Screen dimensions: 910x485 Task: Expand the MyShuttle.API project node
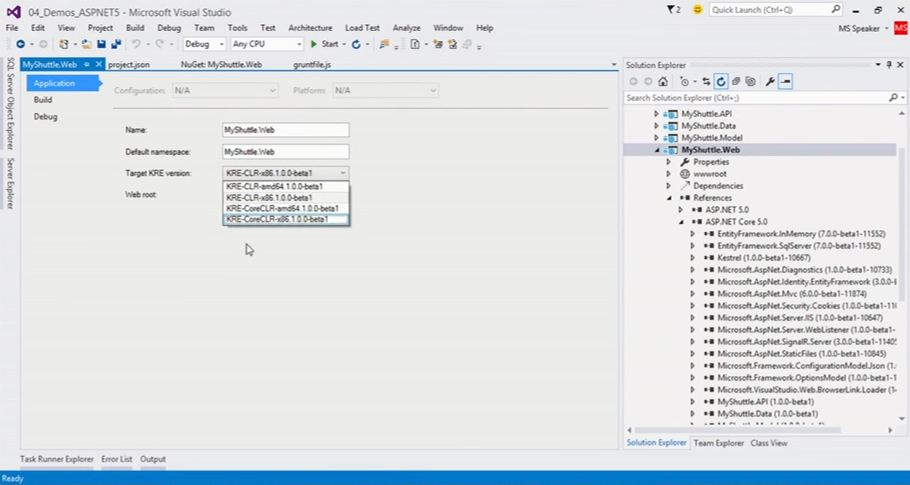656,114
